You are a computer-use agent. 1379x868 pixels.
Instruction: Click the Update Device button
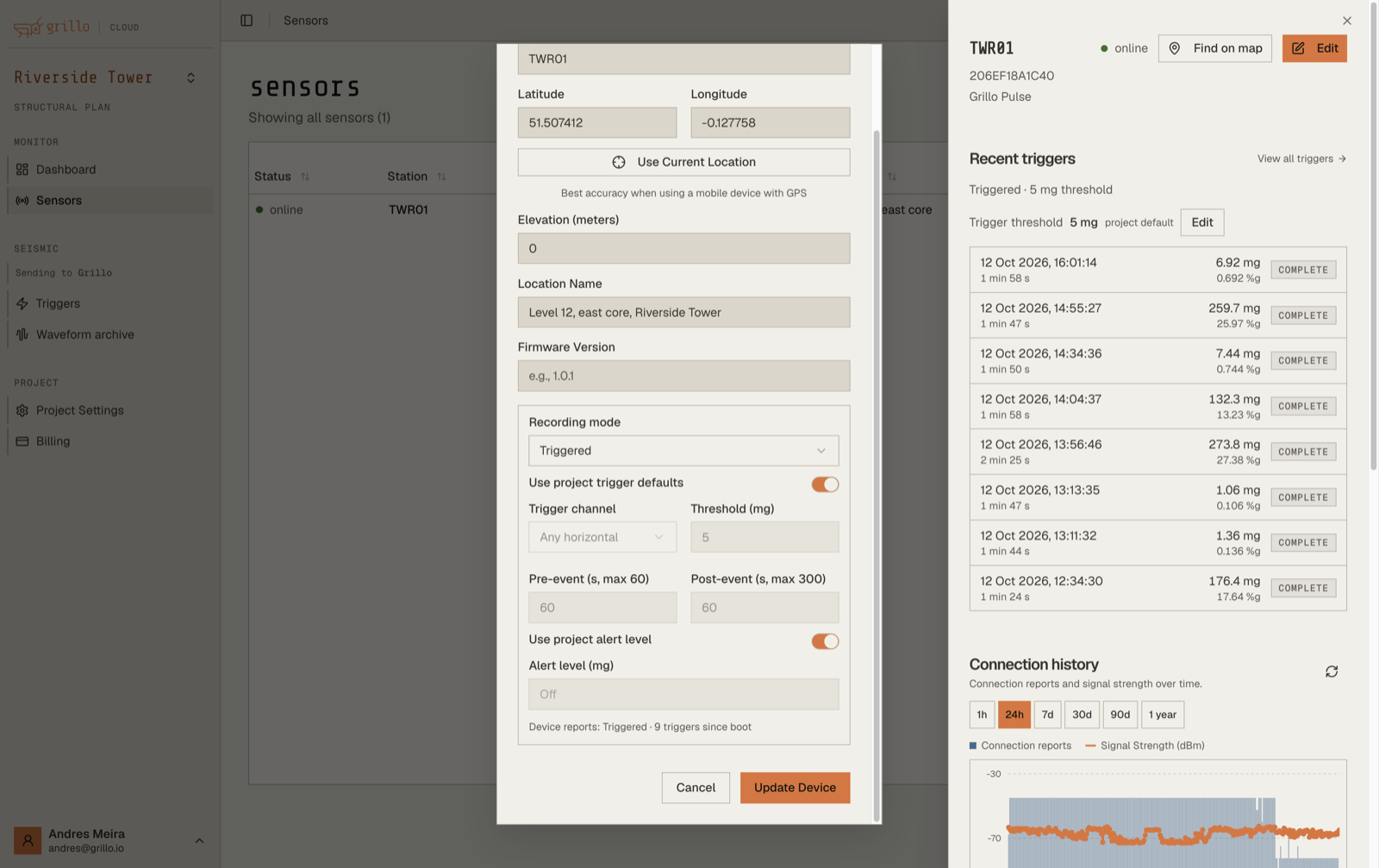(795, 788)
